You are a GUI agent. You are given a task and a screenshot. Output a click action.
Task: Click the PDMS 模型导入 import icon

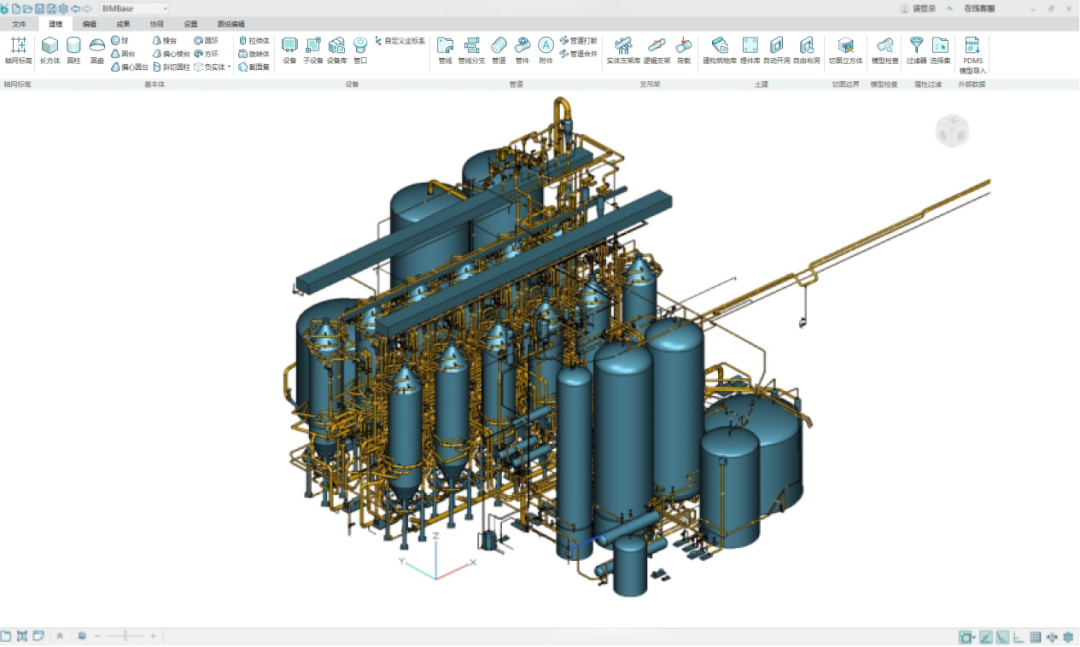[972, 46]
